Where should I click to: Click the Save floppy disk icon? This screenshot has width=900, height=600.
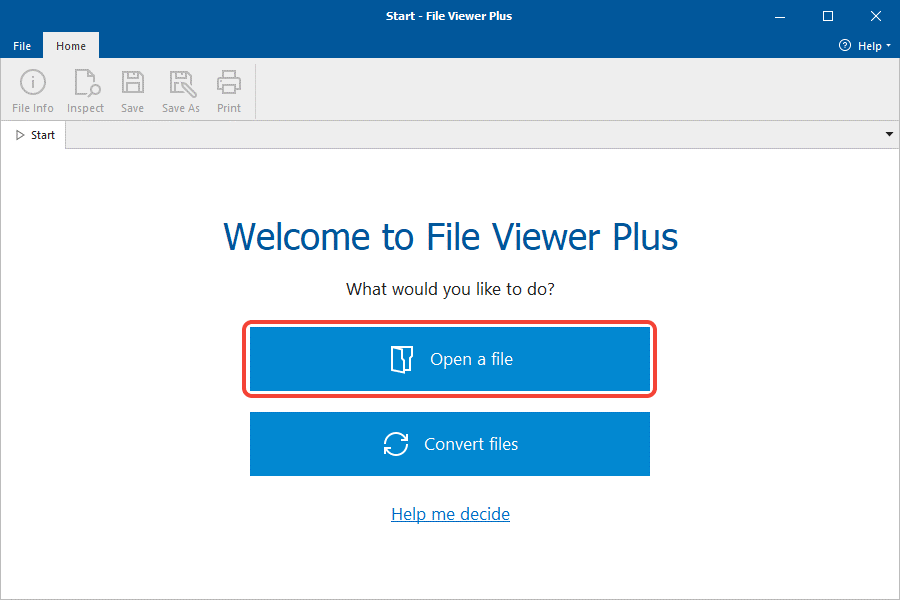point(133,83)
